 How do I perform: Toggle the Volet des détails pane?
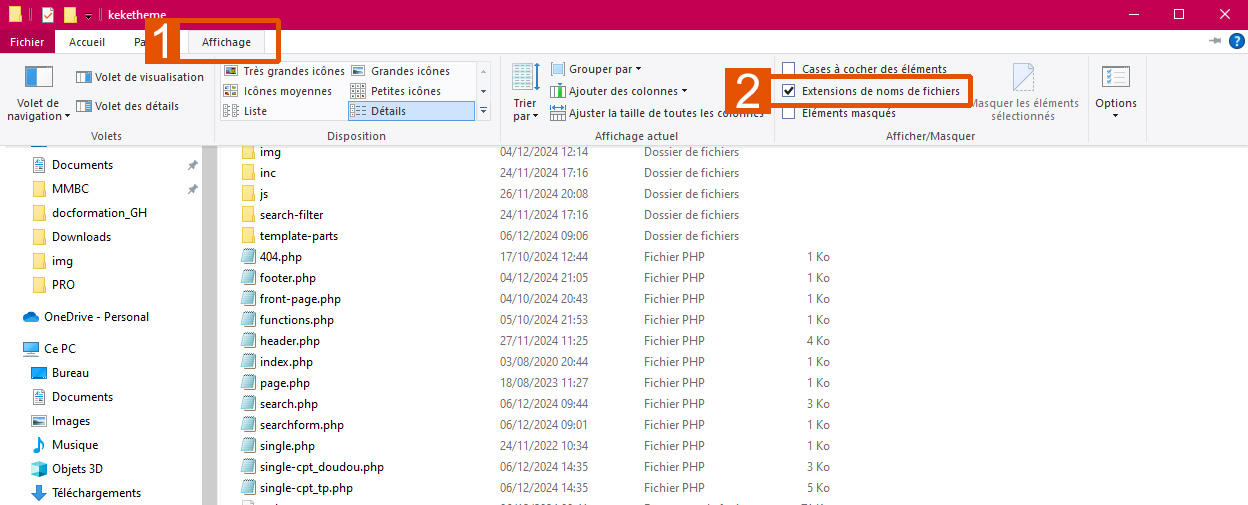click(x=128, y=106)
